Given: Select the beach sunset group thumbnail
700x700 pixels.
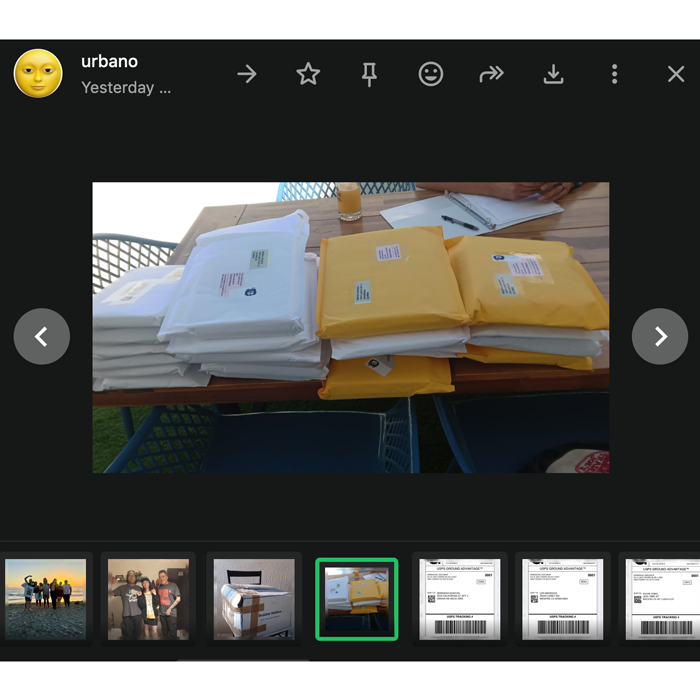Looking at the screenshot, I should point(46,598).
